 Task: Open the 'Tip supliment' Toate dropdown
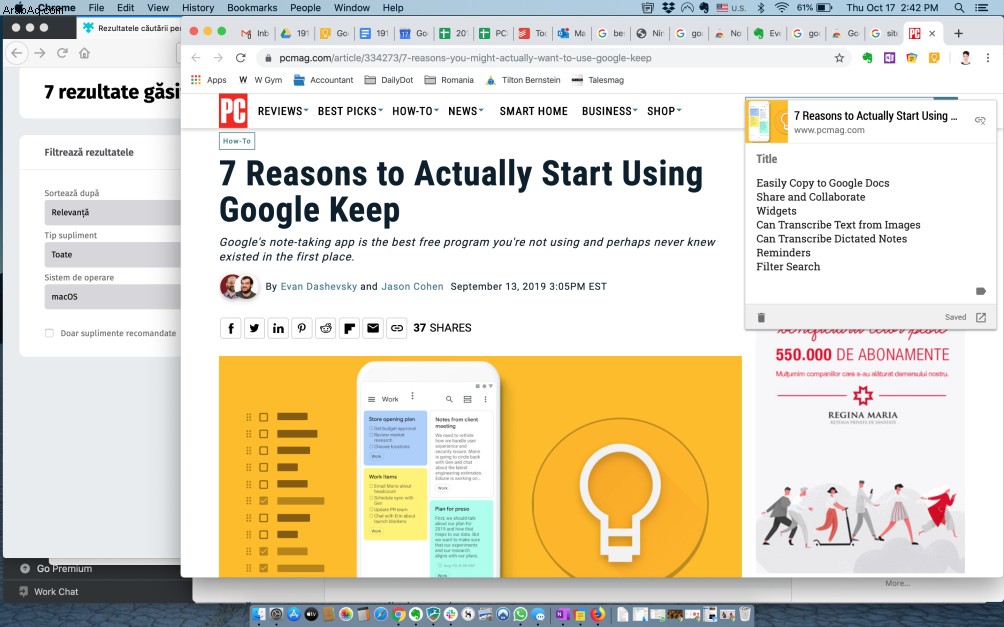112,255
